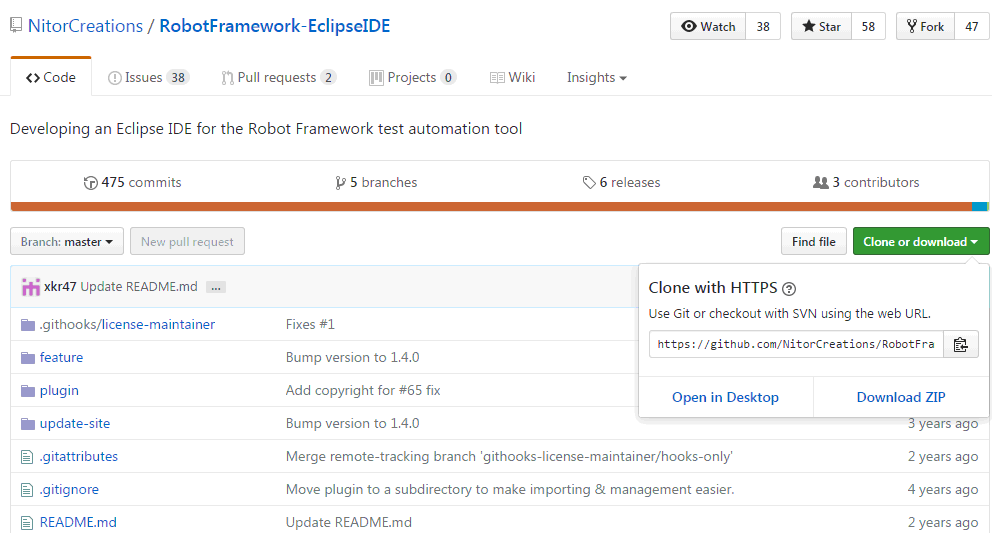
Task: Click the file icon next to .gitignore
Action: (x=27, y=490)
